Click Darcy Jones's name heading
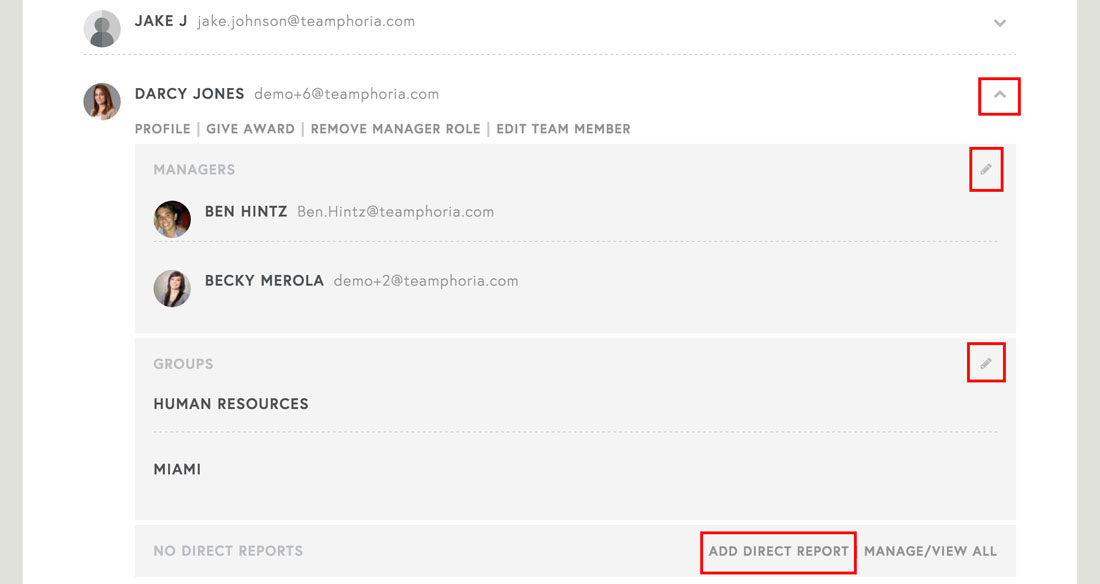 click(189, 94)
